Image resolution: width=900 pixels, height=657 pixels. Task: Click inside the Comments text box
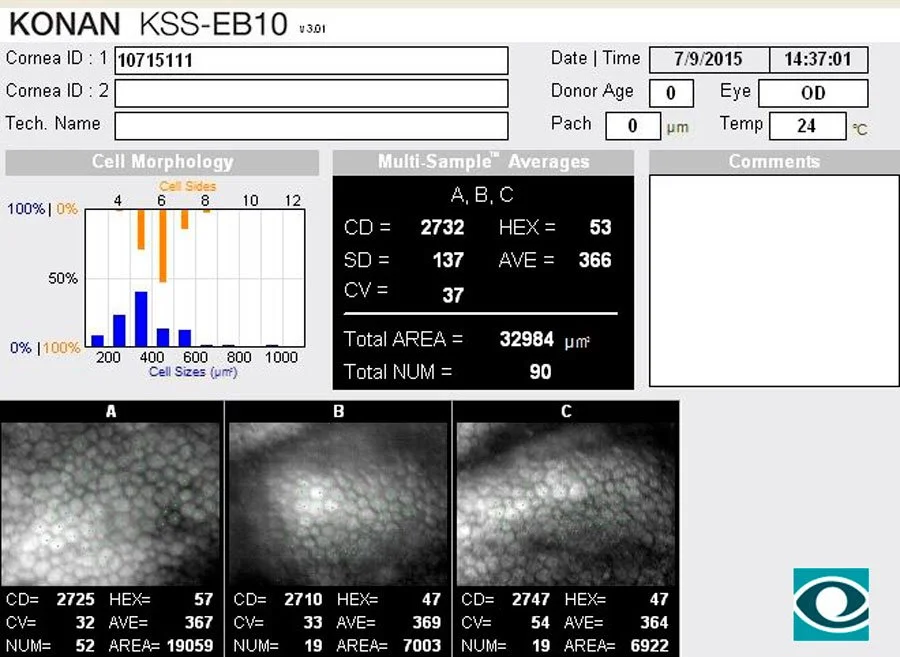click(774, 281)
